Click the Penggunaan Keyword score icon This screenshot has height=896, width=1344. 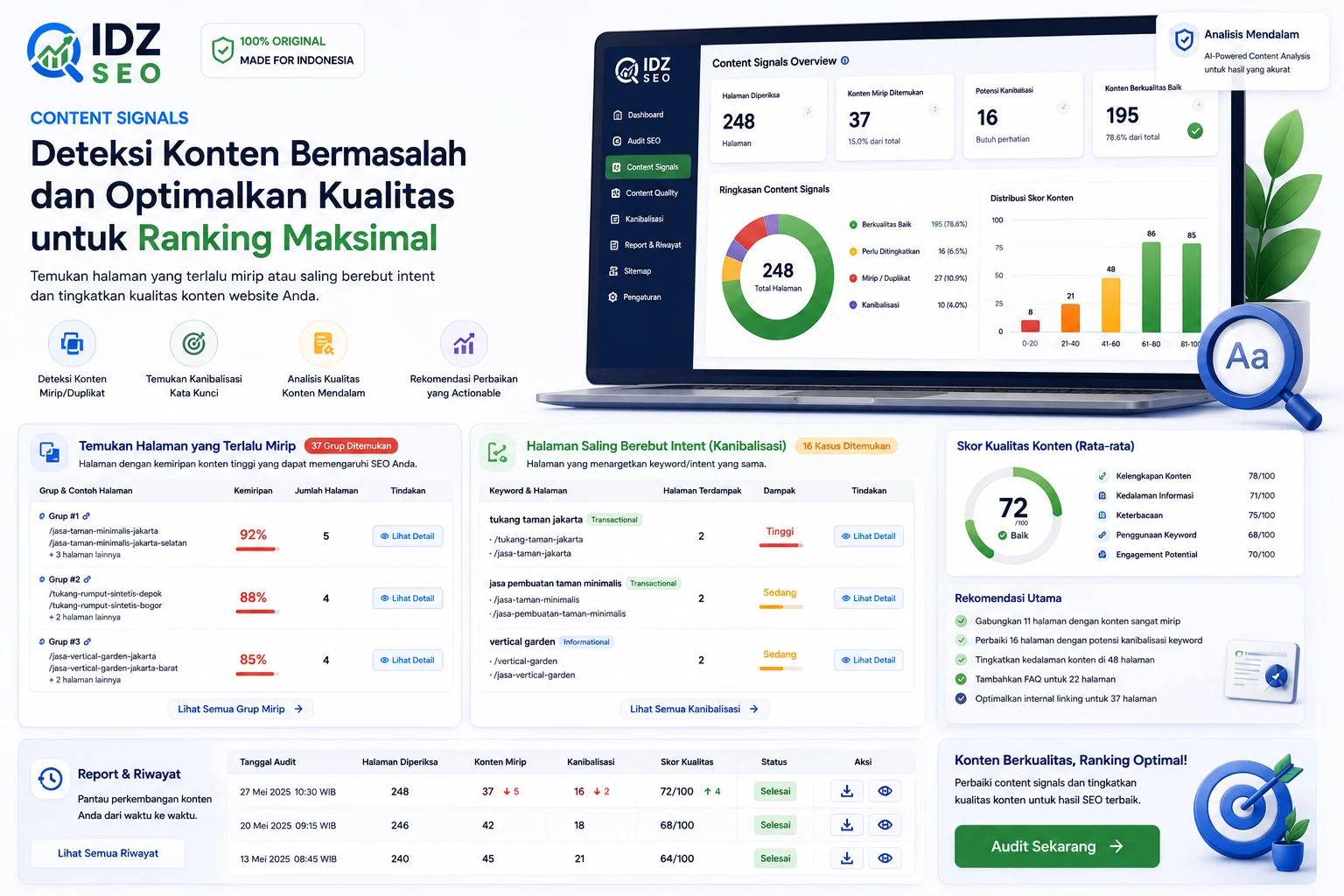click(x=1102, y=535)
